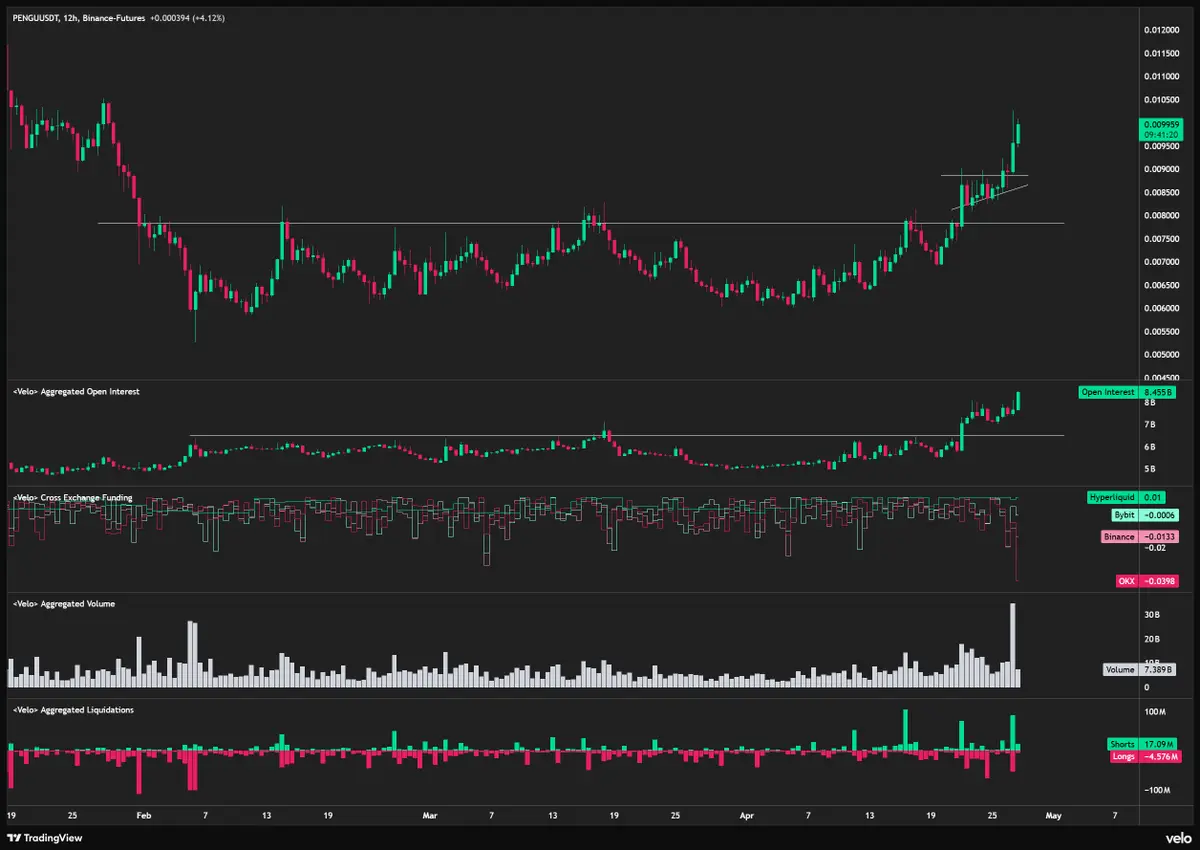1200x850 pixels.
Task: Click the 0.012000 price axis tick
Action: pyautogui.click(x=1160, y=30)
